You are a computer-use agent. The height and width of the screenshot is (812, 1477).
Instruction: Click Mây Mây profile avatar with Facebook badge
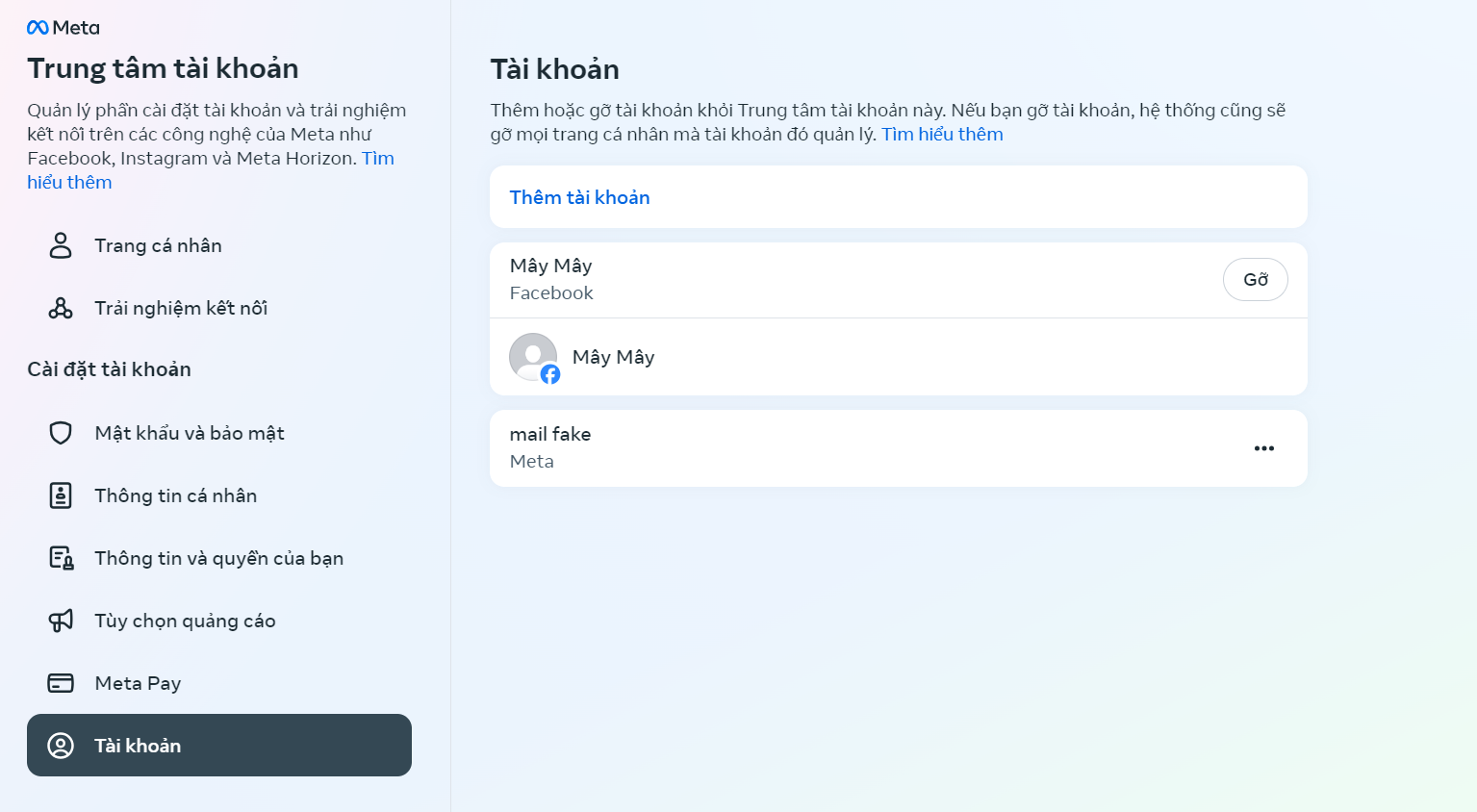pos(535,358)
